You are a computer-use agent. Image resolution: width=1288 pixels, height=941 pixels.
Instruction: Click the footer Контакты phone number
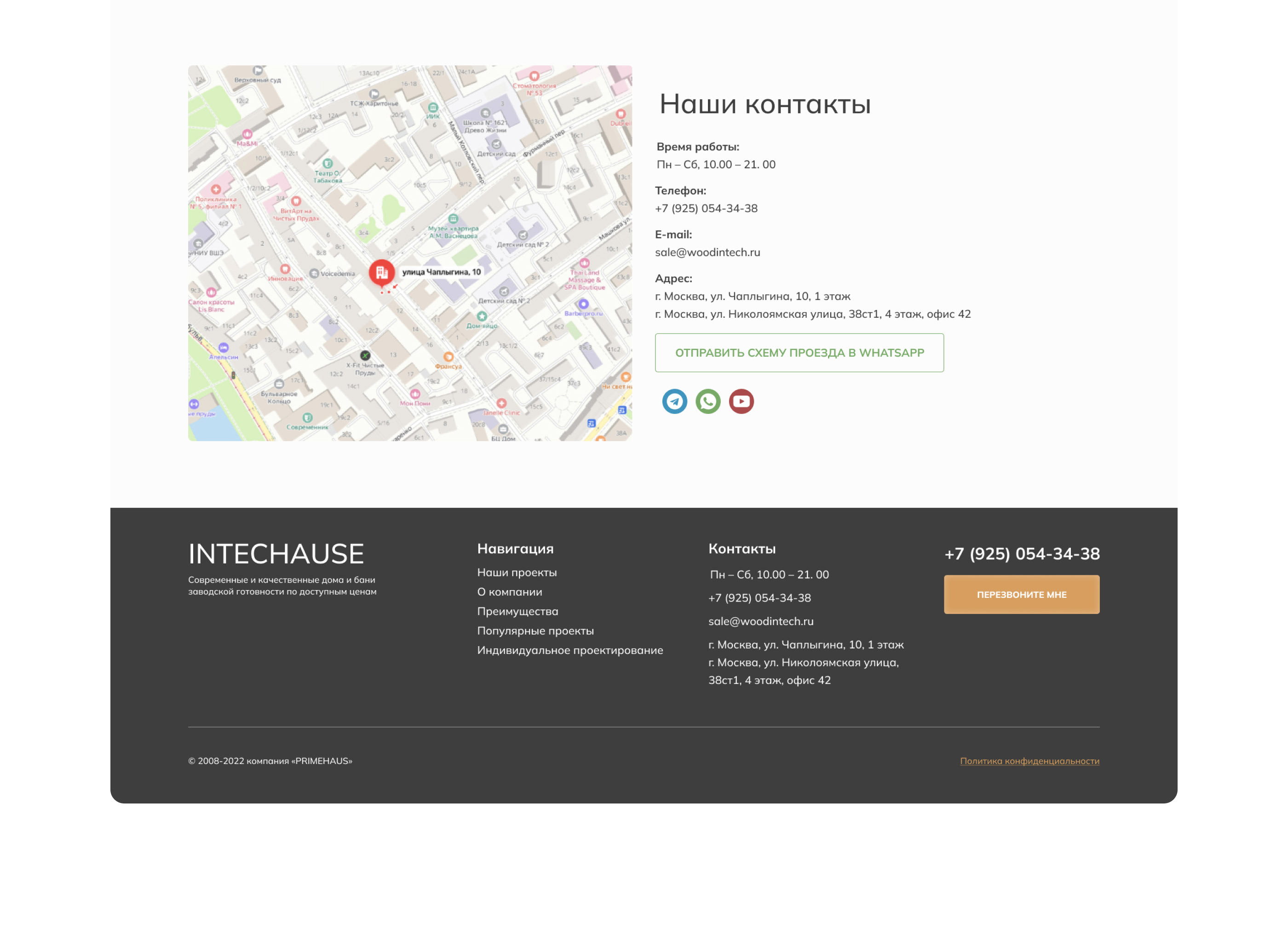click(759, 598)
